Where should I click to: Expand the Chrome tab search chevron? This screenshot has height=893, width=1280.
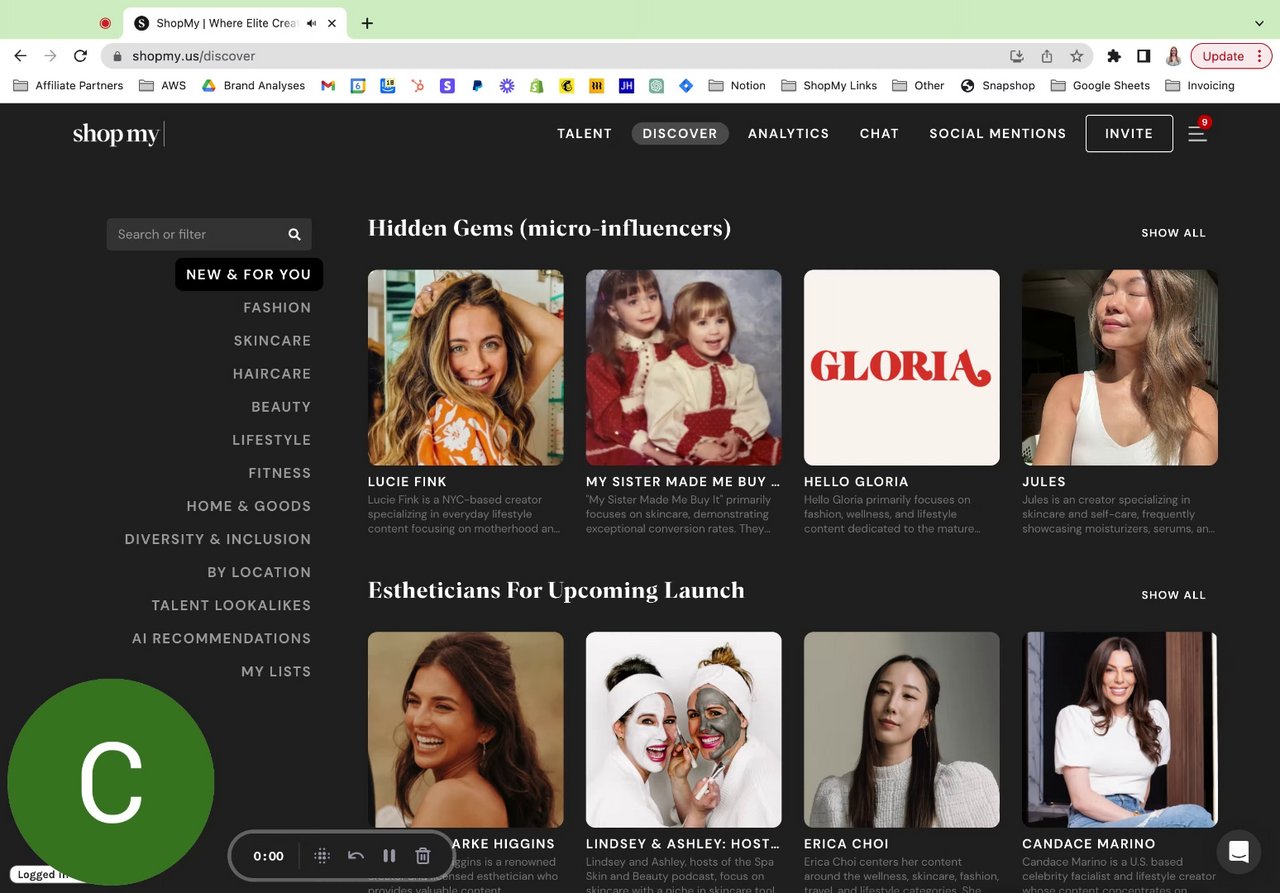click(x=1259, y=23)
